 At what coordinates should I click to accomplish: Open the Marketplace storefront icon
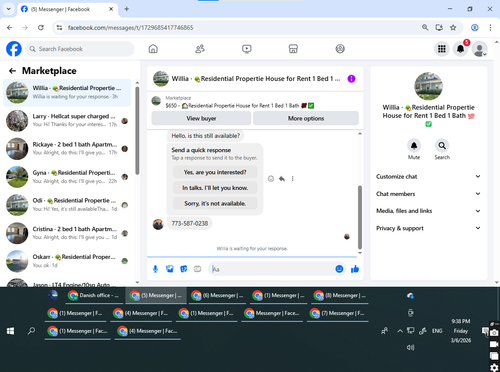point(293,49)
